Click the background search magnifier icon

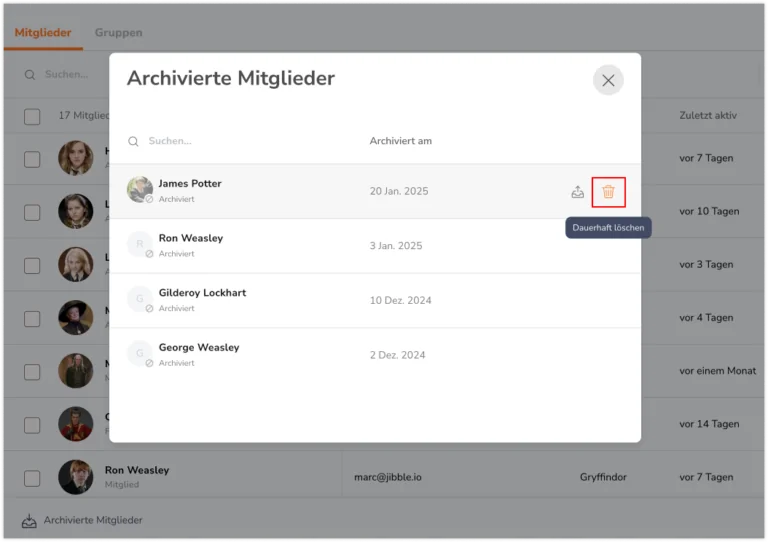[30, 75]
